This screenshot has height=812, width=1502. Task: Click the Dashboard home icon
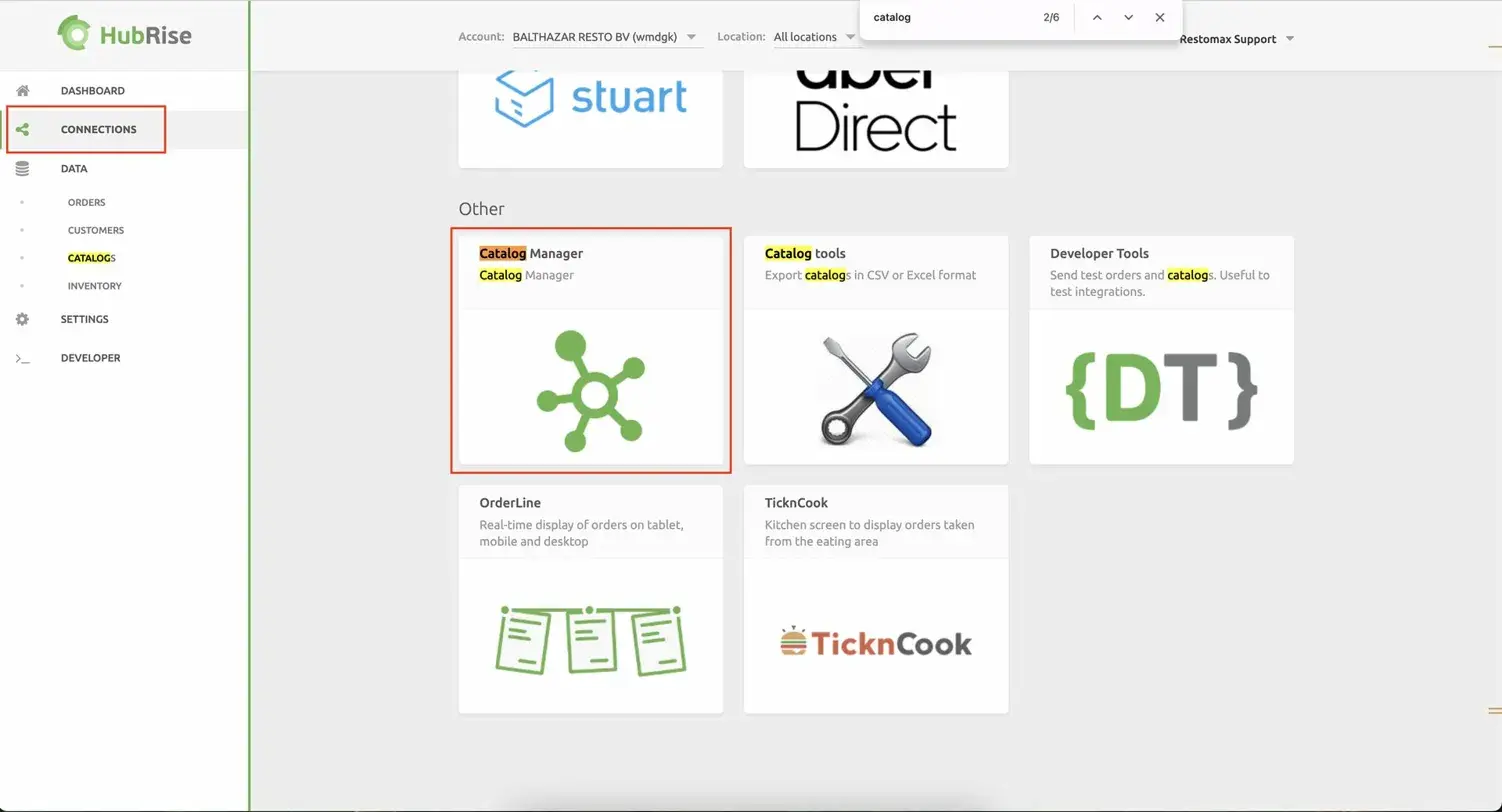tap(22, 91)
